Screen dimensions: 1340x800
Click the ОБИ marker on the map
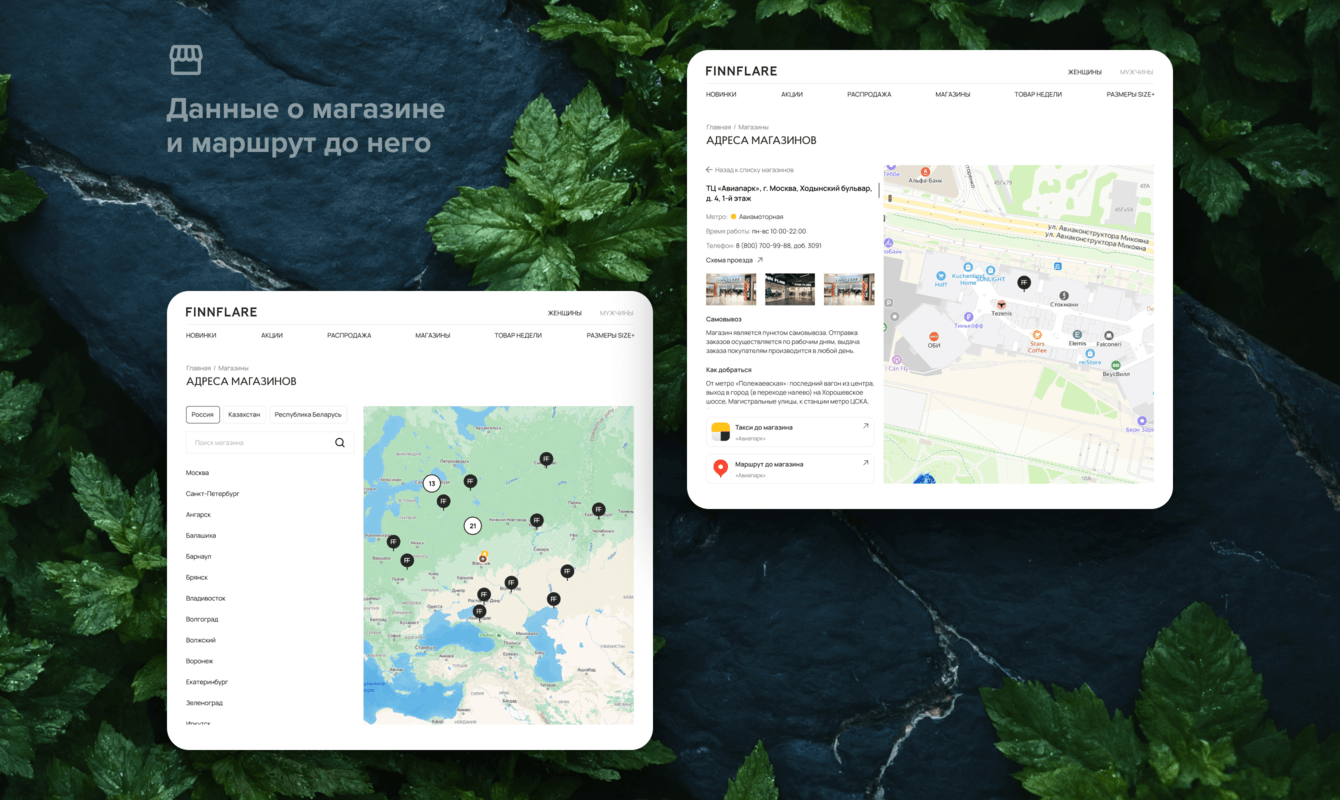(934, 337)
